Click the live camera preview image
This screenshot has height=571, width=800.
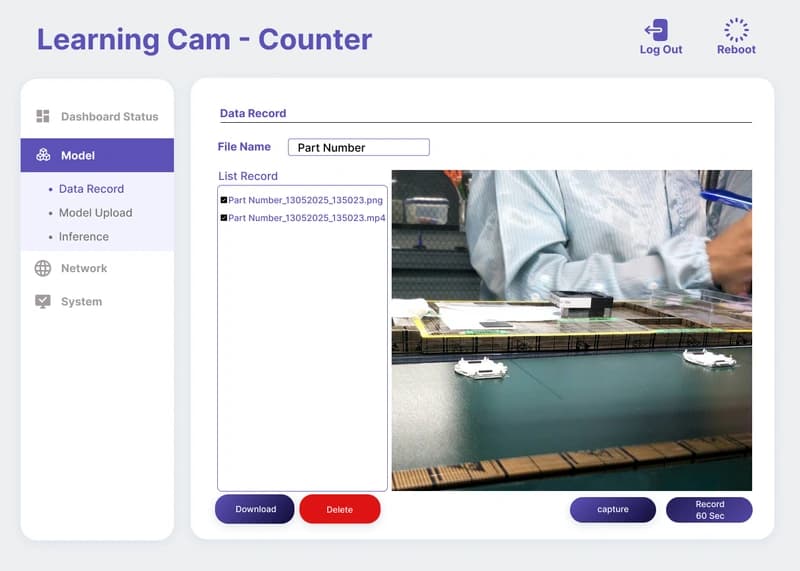click(571, 330)
